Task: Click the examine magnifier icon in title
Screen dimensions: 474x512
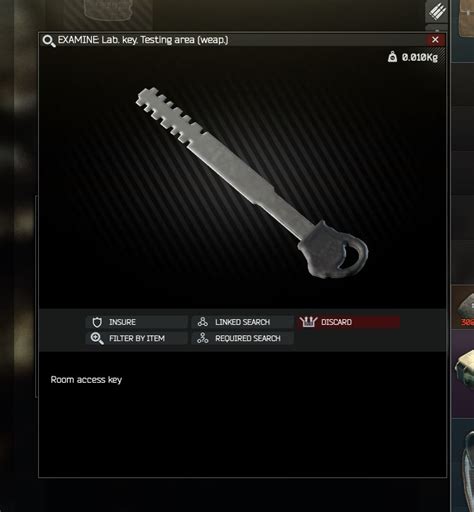Action: click(49, 41)
